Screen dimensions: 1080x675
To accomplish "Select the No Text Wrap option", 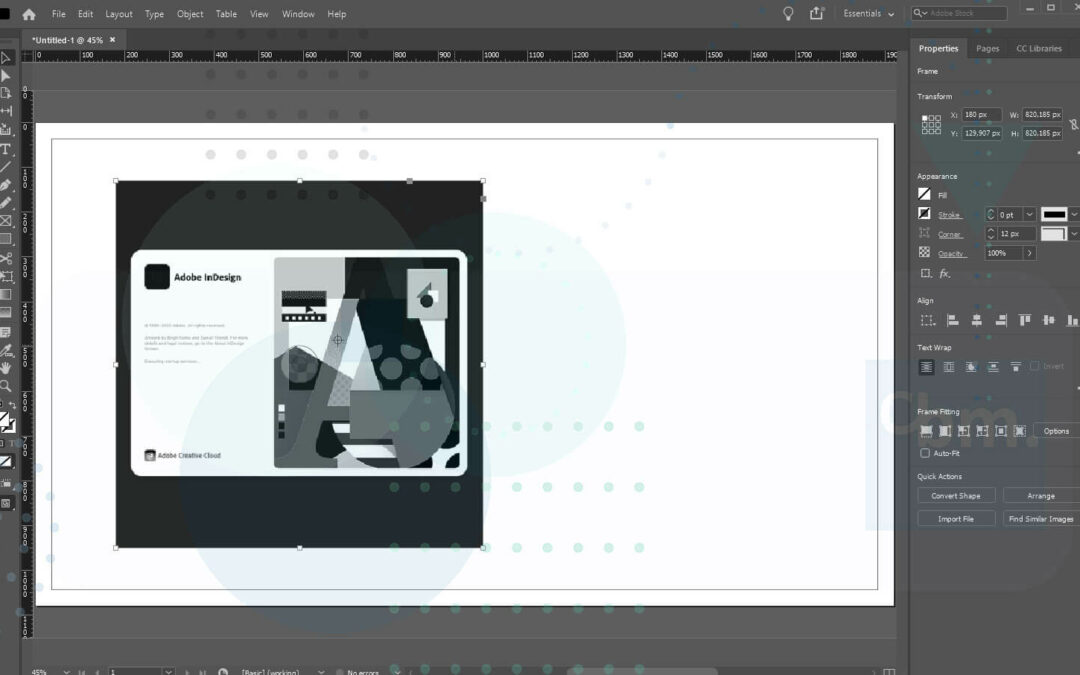I will tap(926, 367).
